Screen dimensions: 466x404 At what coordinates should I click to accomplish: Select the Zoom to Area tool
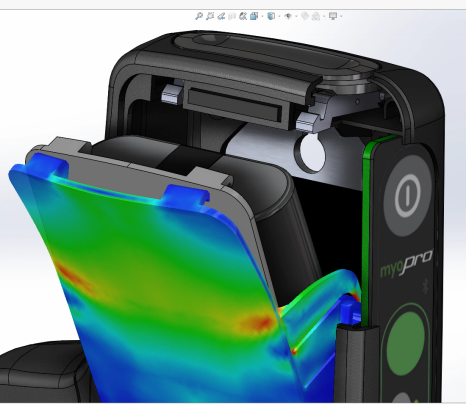point(210,16)
